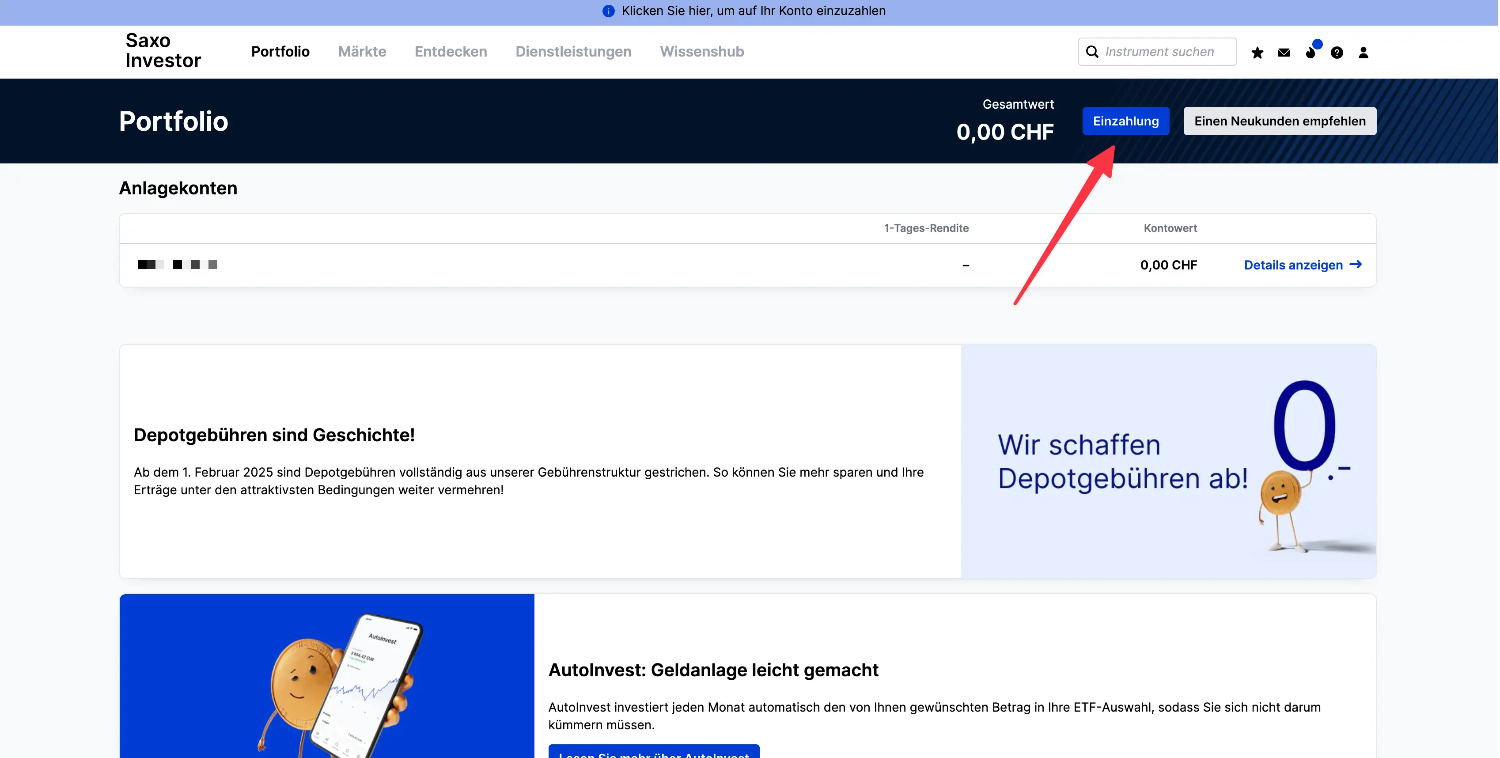Click the Wir schaffen Depotgebühren ab banner image

click(1169, 462)
